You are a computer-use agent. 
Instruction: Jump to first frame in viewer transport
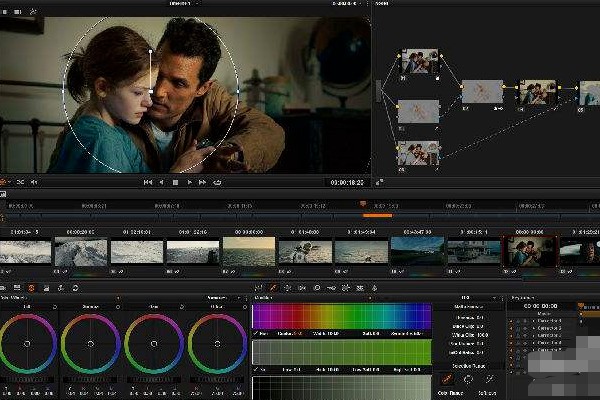click(x=148, y=182)
